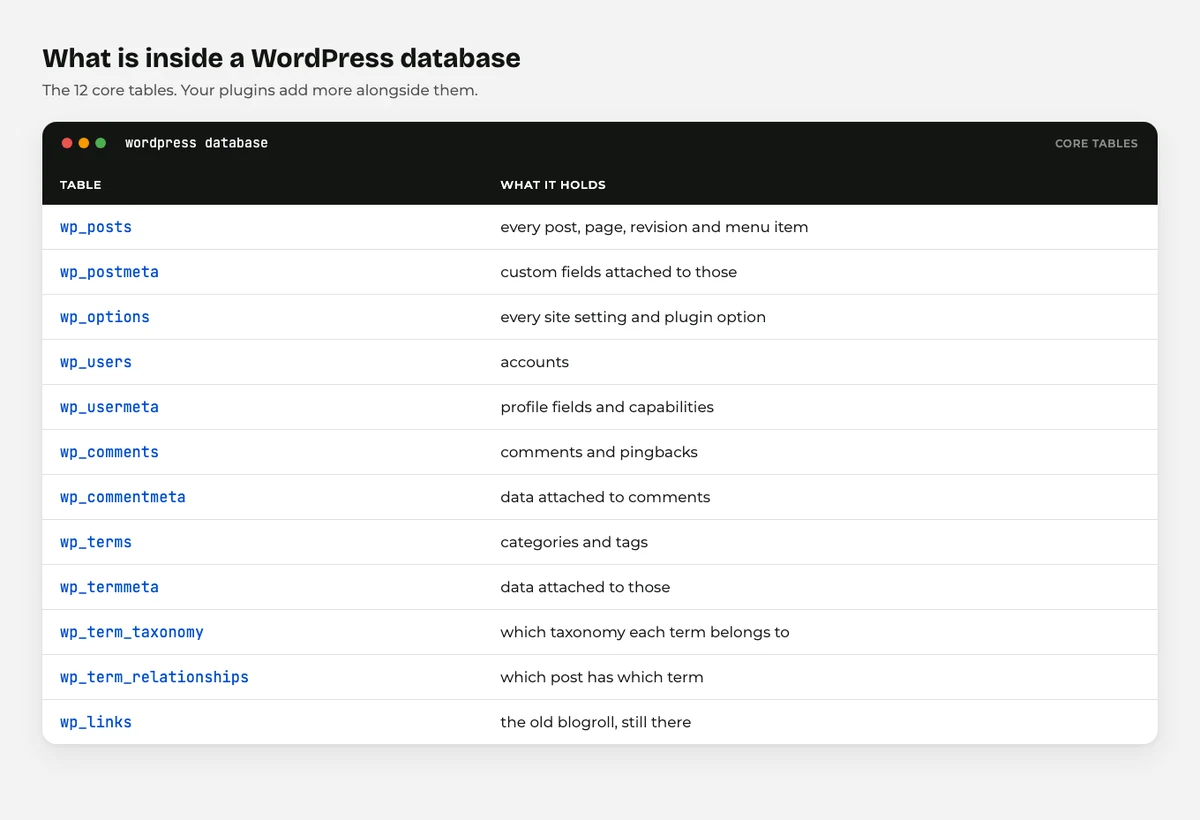
Task: Select the wp_terms table name
Action: pos(96,542)
